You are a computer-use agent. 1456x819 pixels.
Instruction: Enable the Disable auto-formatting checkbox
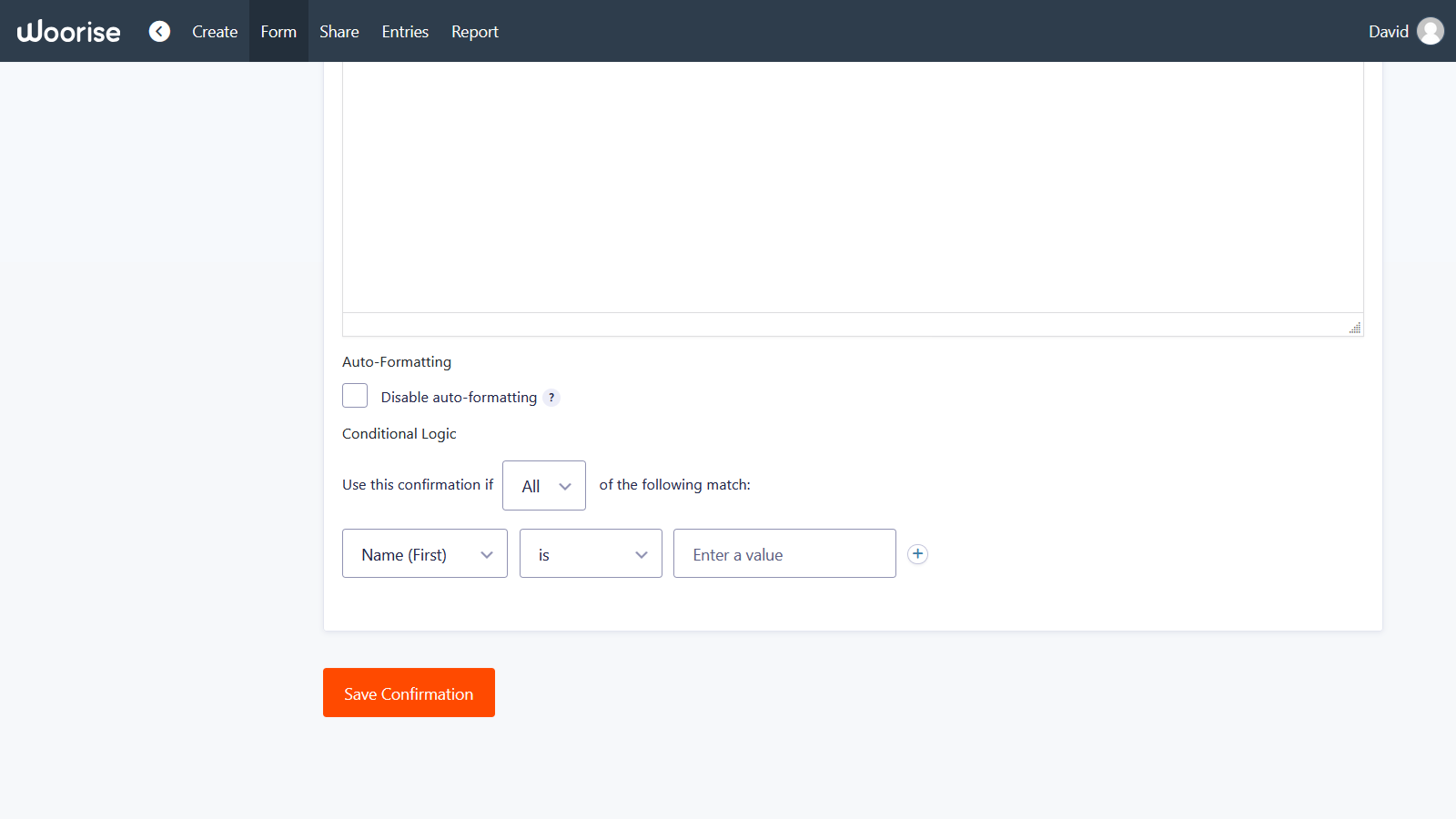(x=355, y=395)
